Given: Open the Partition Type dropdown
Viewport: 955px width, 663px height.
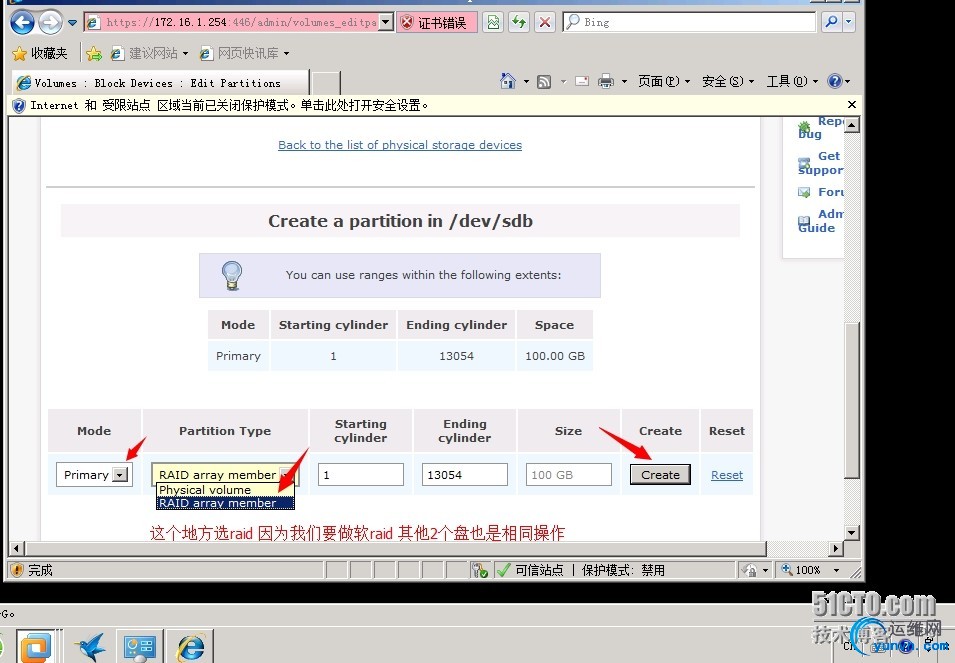Looking at the screenshot, I should pos(224,474).
